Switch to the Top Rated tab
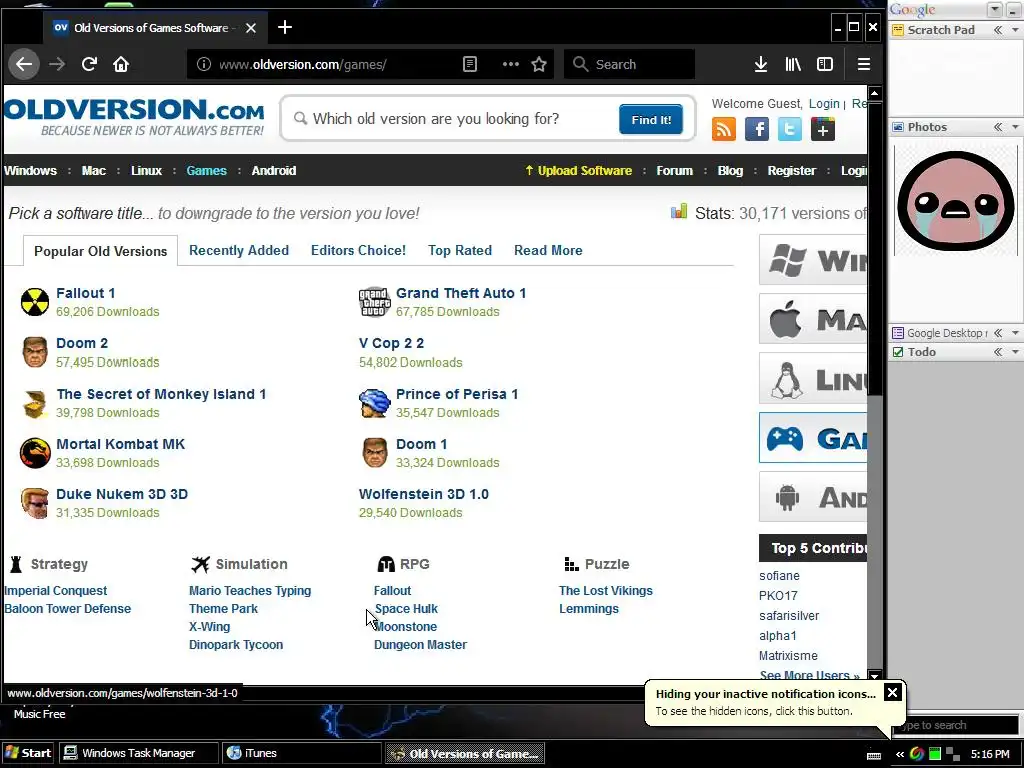 [460, 250]
